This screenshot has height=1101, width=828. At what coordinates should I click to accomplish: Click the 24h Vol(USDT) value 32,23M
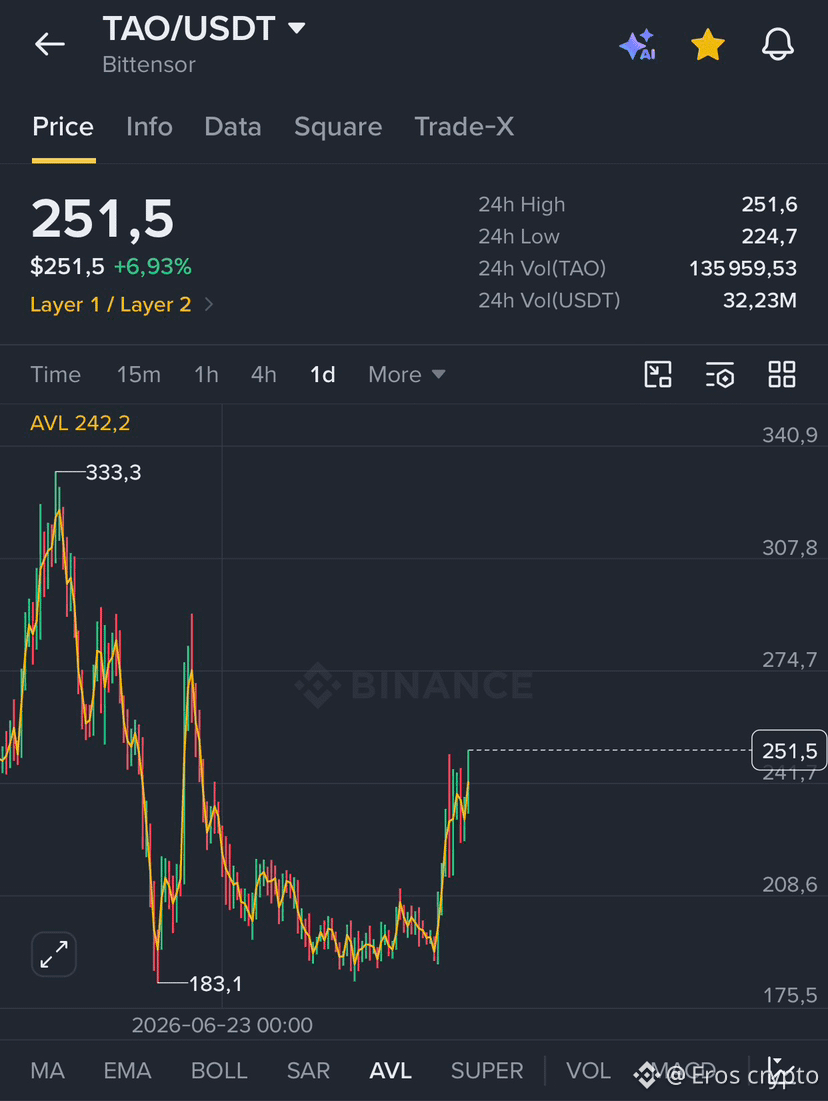[760, 301]
